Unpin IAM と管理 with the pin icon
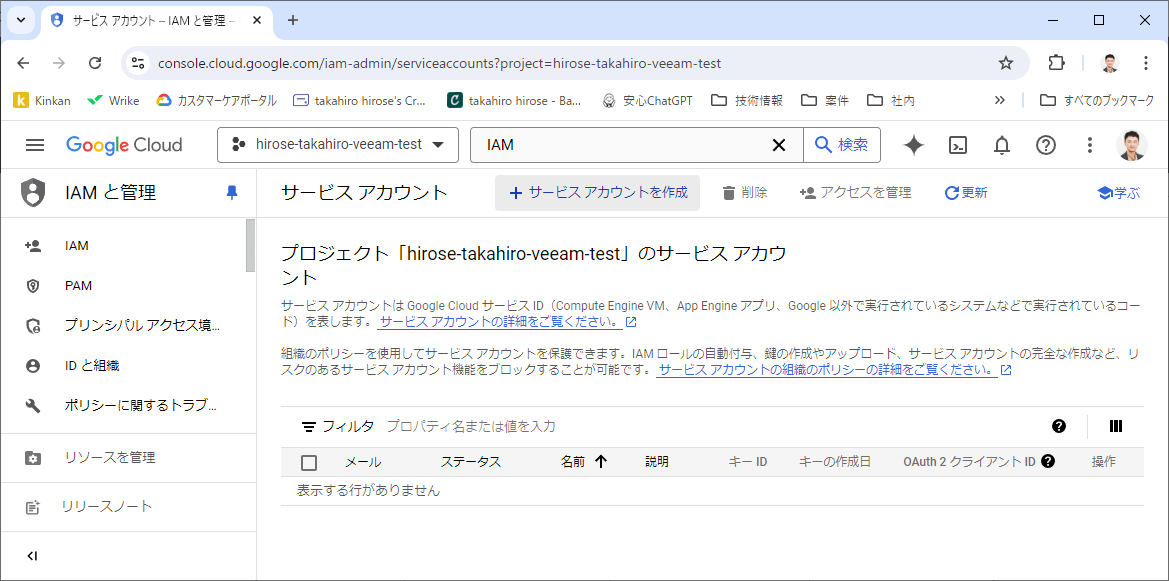 pyautogui.click(x=232, y=193)
